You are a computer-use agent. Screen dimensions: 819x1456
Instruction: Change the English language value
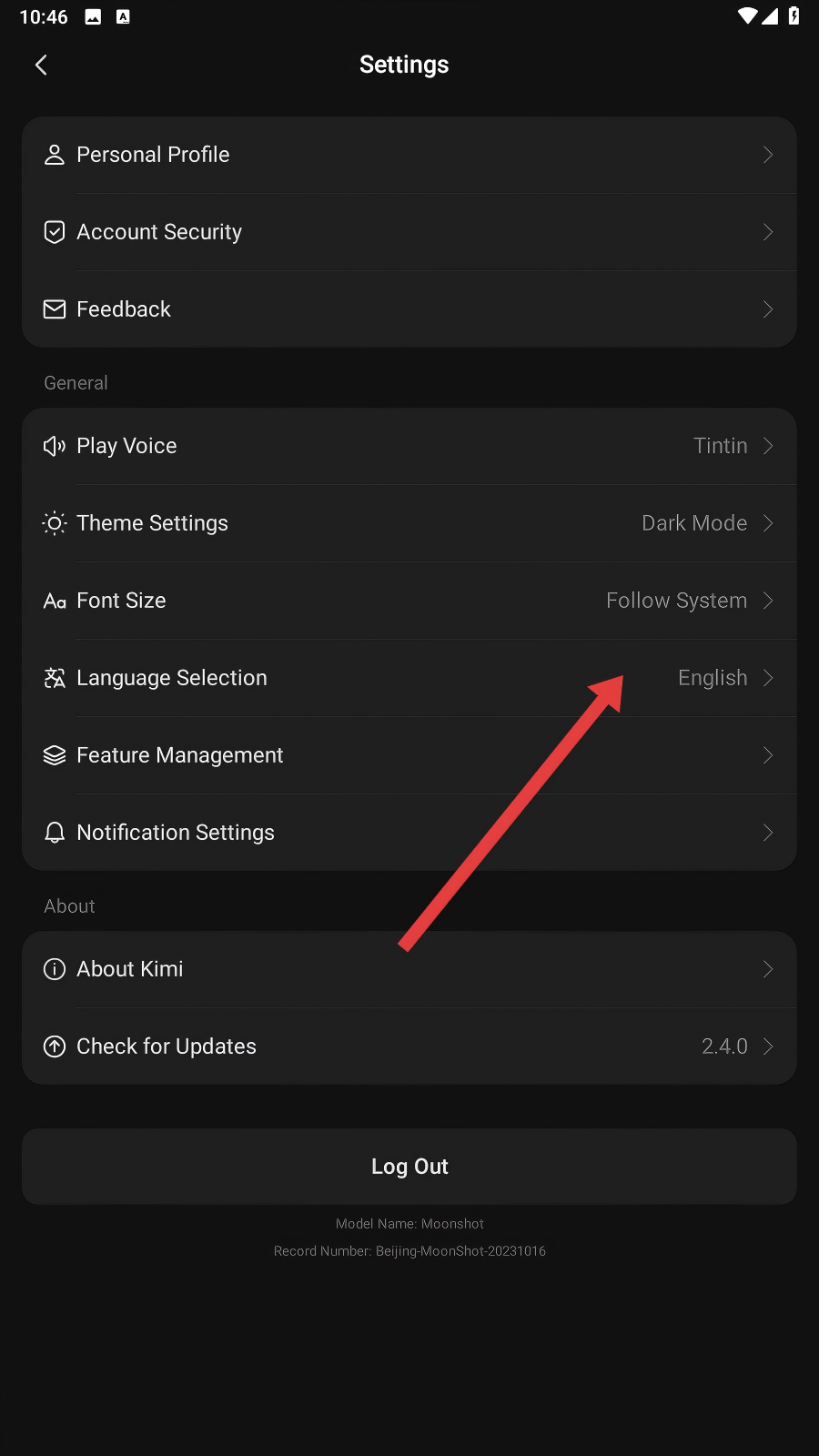pyautogui.click(x=713, y=678)
